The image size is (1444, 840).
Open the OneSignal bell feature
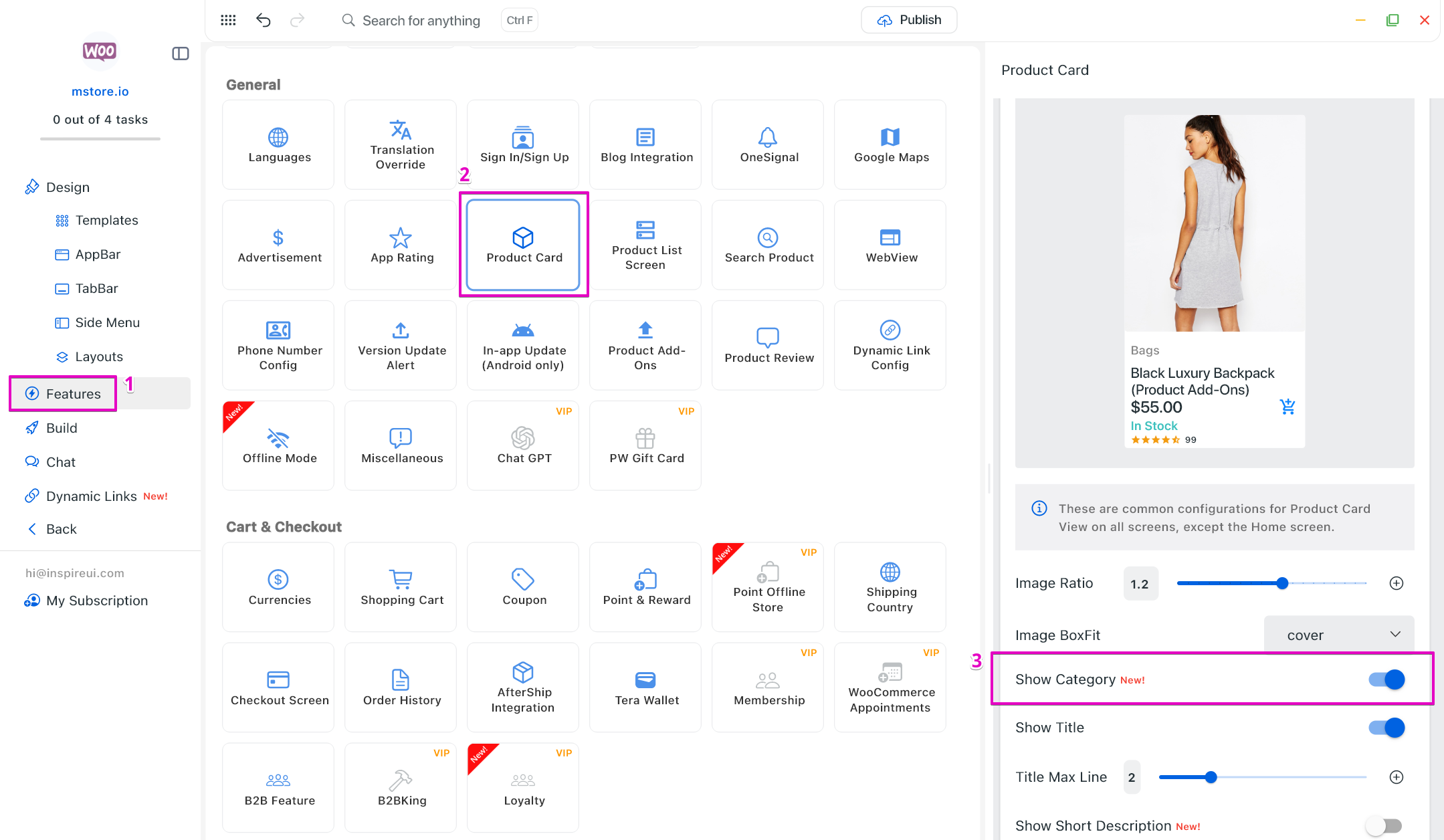pyautogui.click(x=768, y=144)
